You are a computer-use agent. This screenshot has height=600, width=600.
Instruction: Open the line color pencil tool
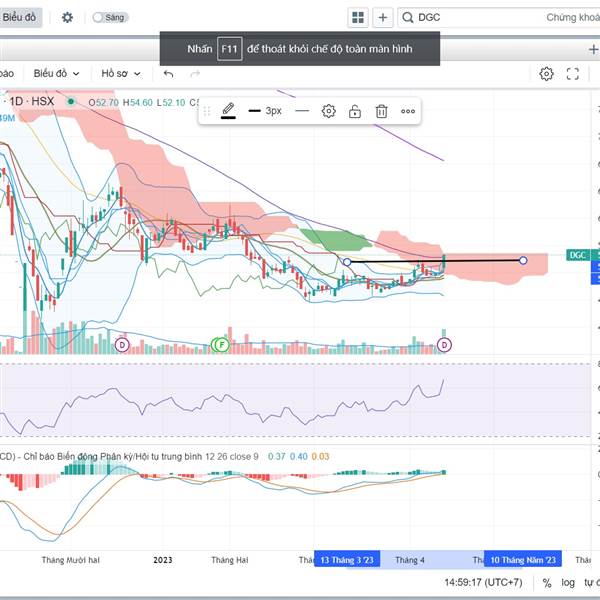[x=228, y=111]
